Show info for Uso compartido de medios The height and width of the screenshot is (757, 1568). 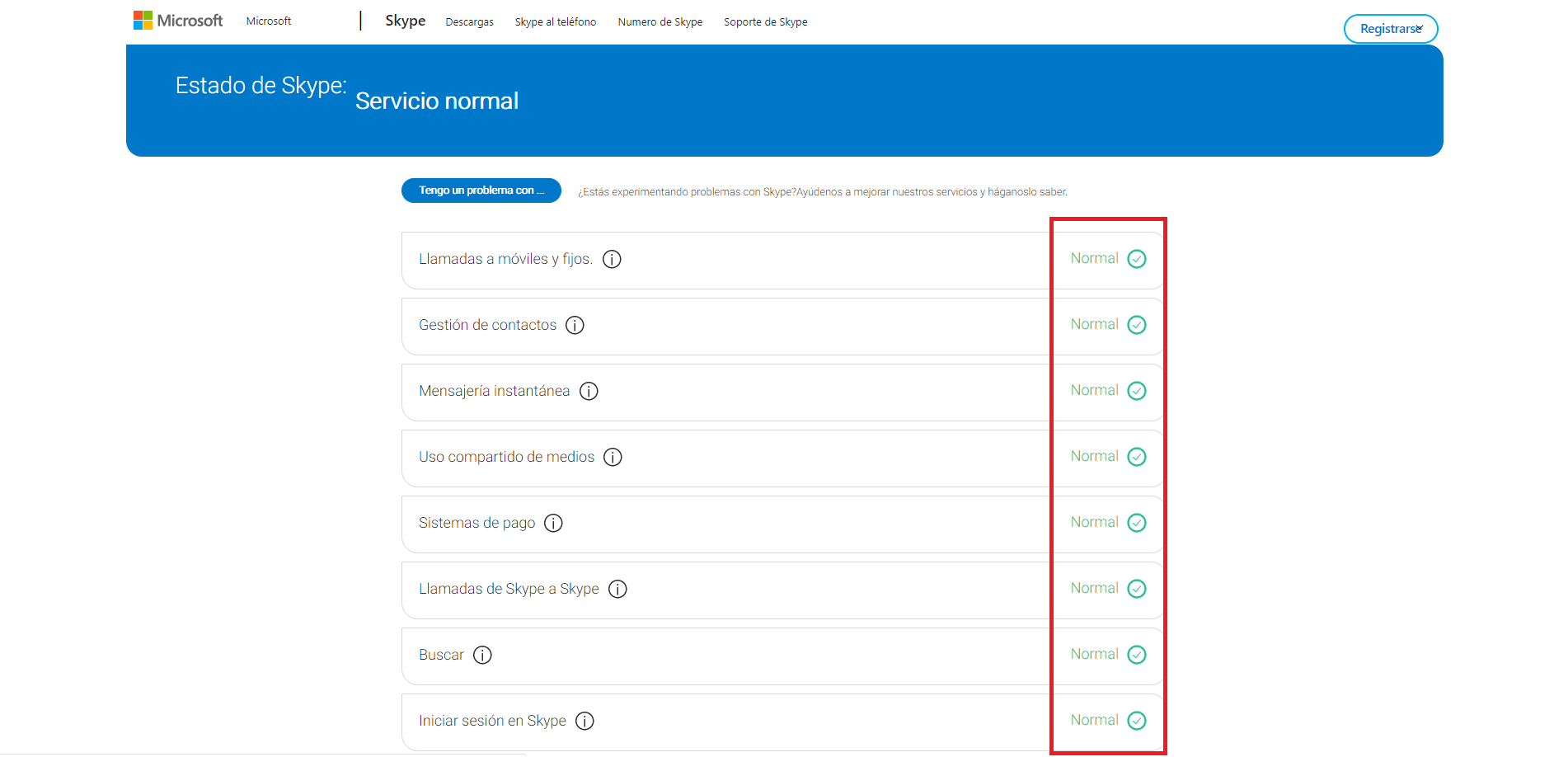pos(613,457)
